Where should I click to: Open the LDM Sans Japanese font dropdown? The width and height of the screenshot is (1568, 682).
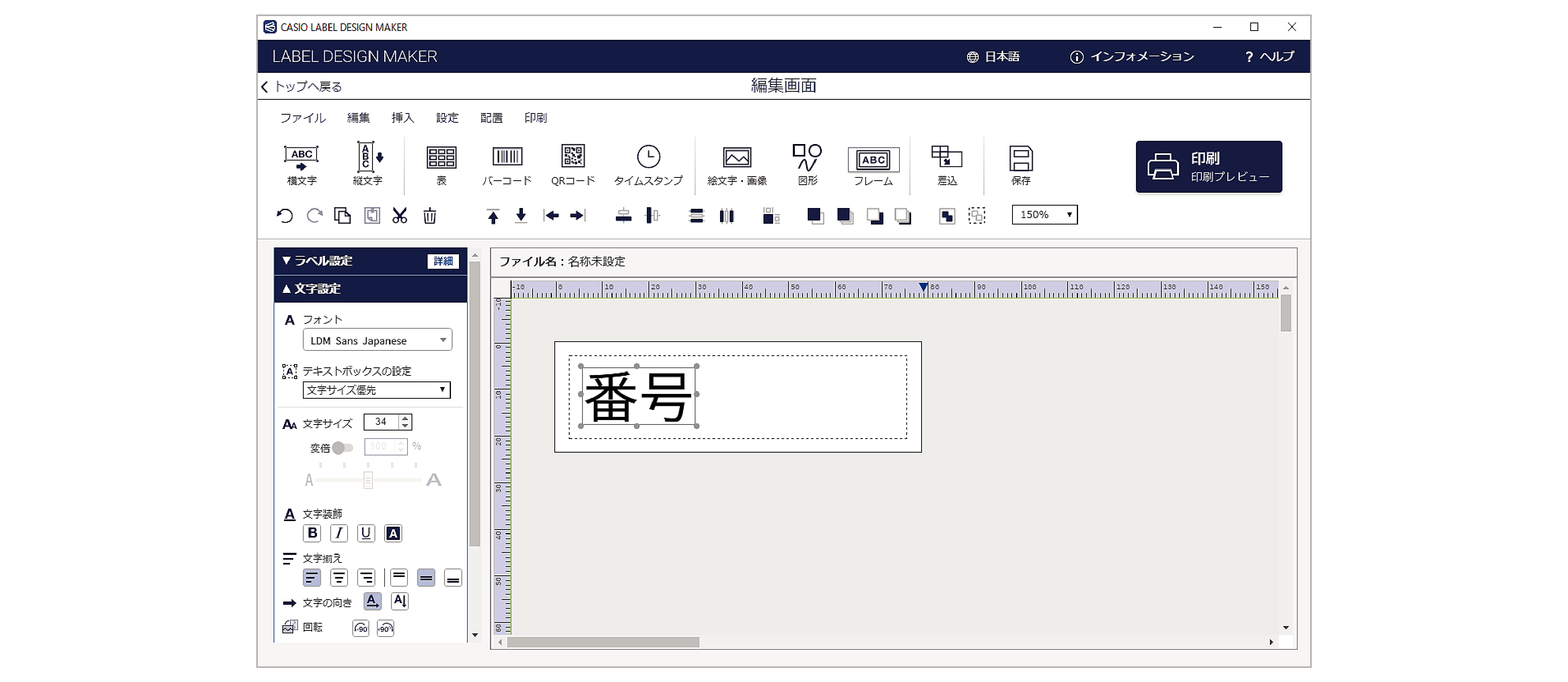coord(377,340)
